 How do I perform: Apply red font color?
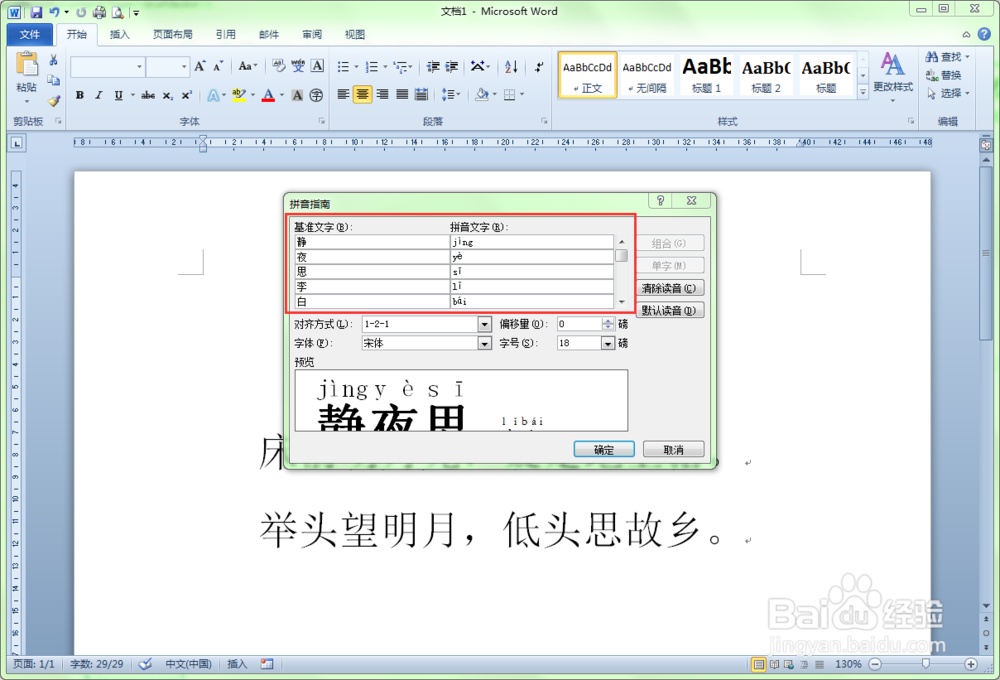coord(268,95)
